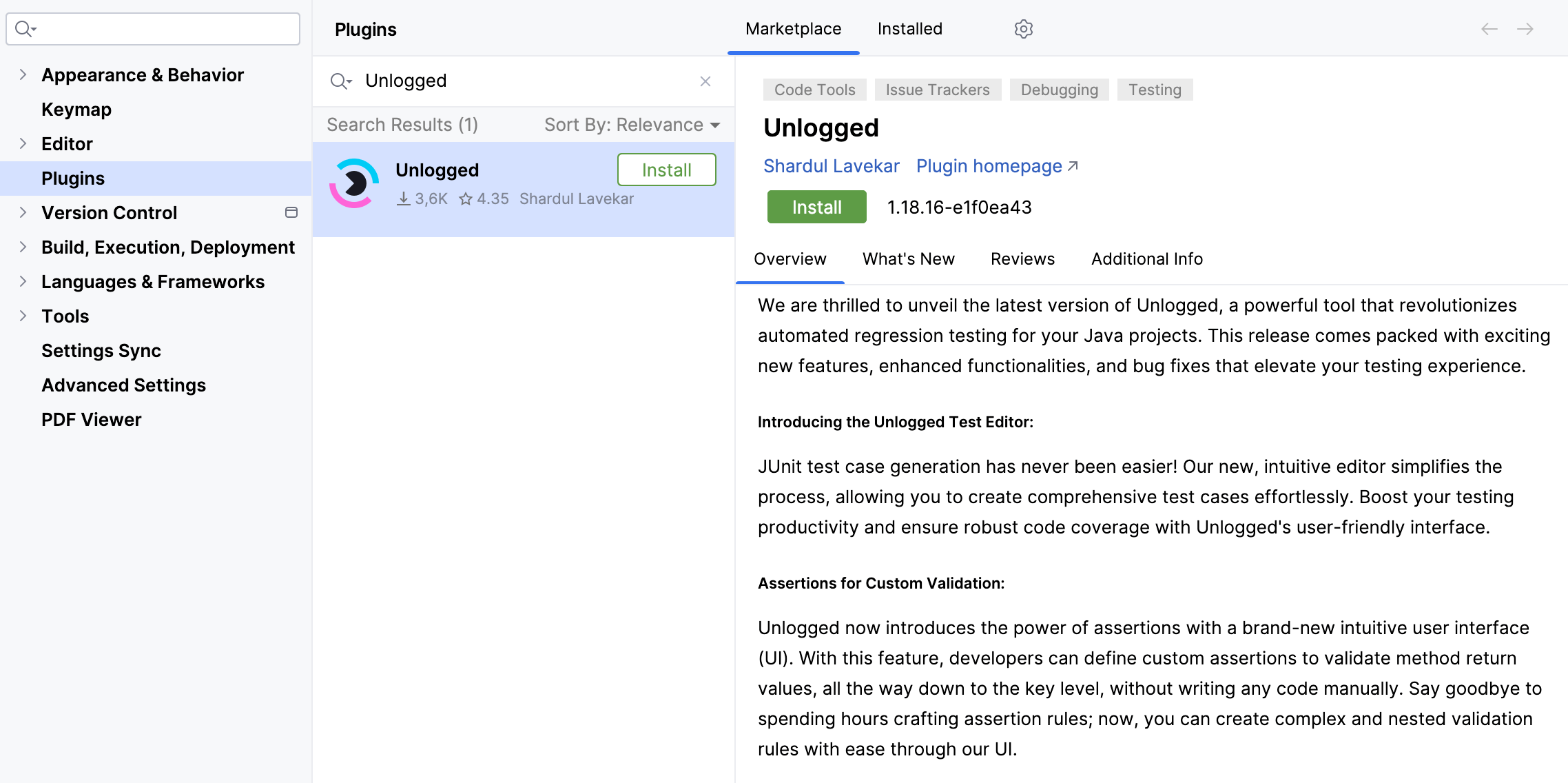Click the star rating icon of Unlogged
Image resolution: width=1568 pixels, height=783 pixels.
pos(466,199)
